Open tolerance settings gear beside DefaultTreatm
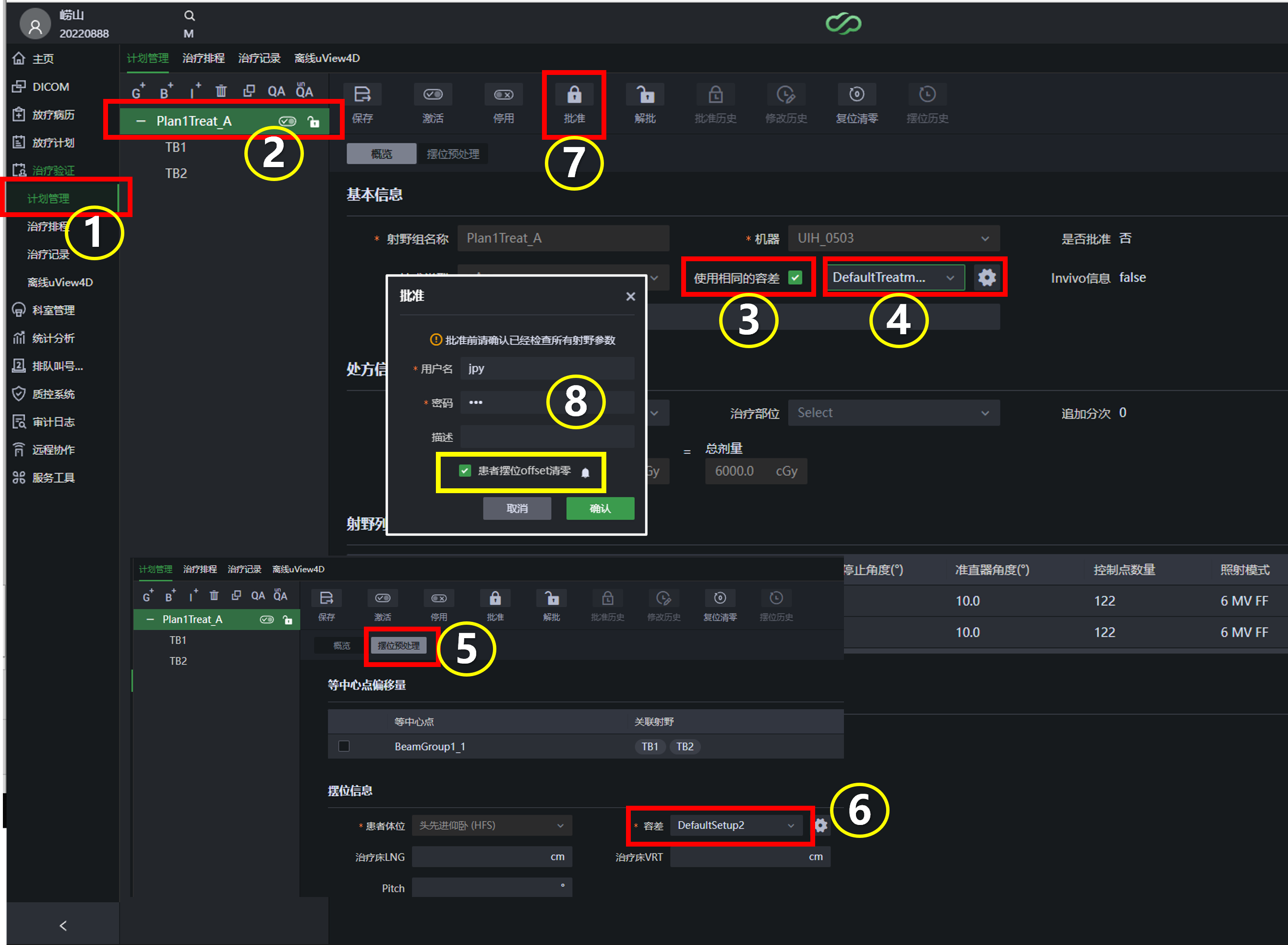Image resolution: width=1288 pixels, height=945 pixels. (987, 278)
